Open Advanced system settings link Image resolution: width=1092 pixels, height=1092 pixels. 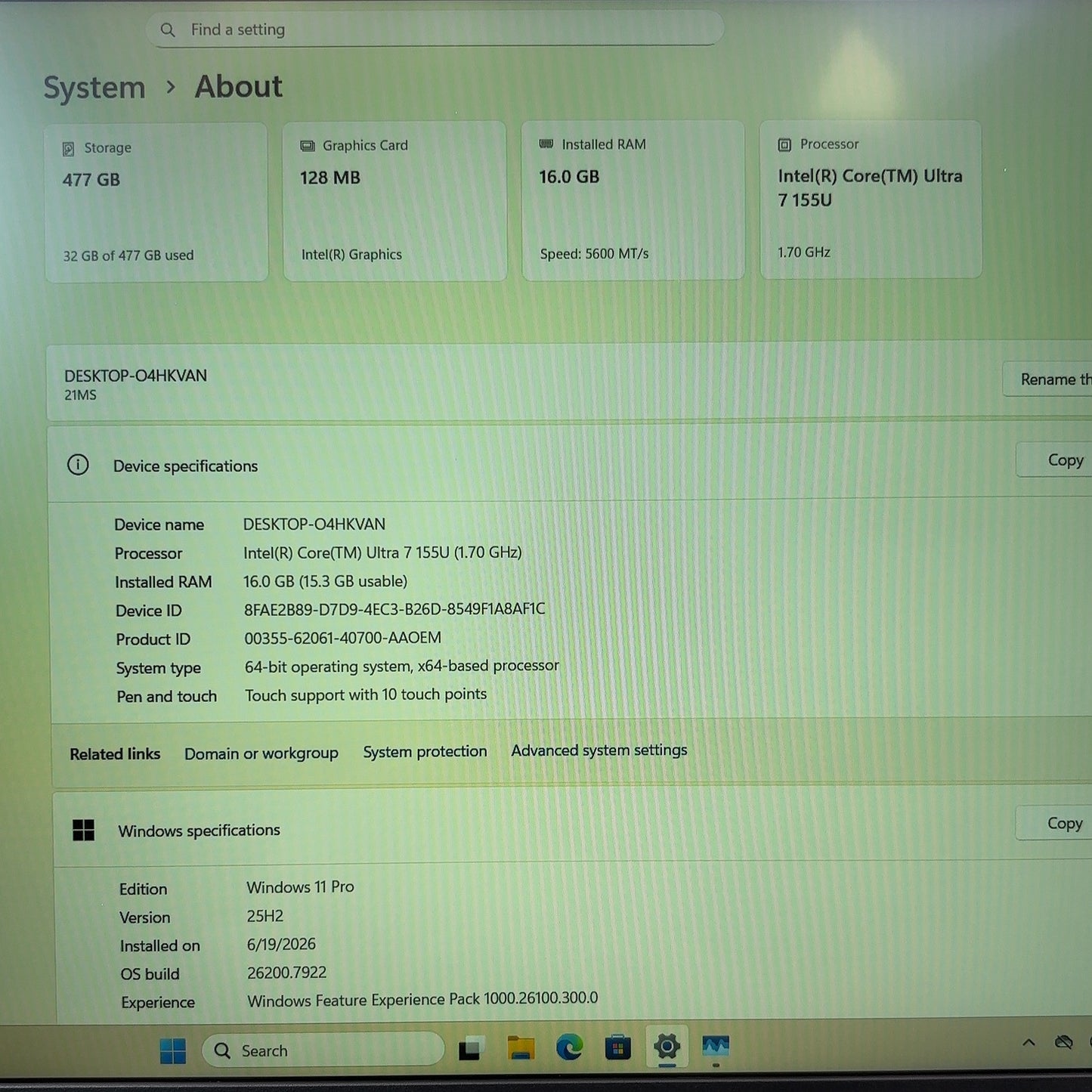point(599,750)
